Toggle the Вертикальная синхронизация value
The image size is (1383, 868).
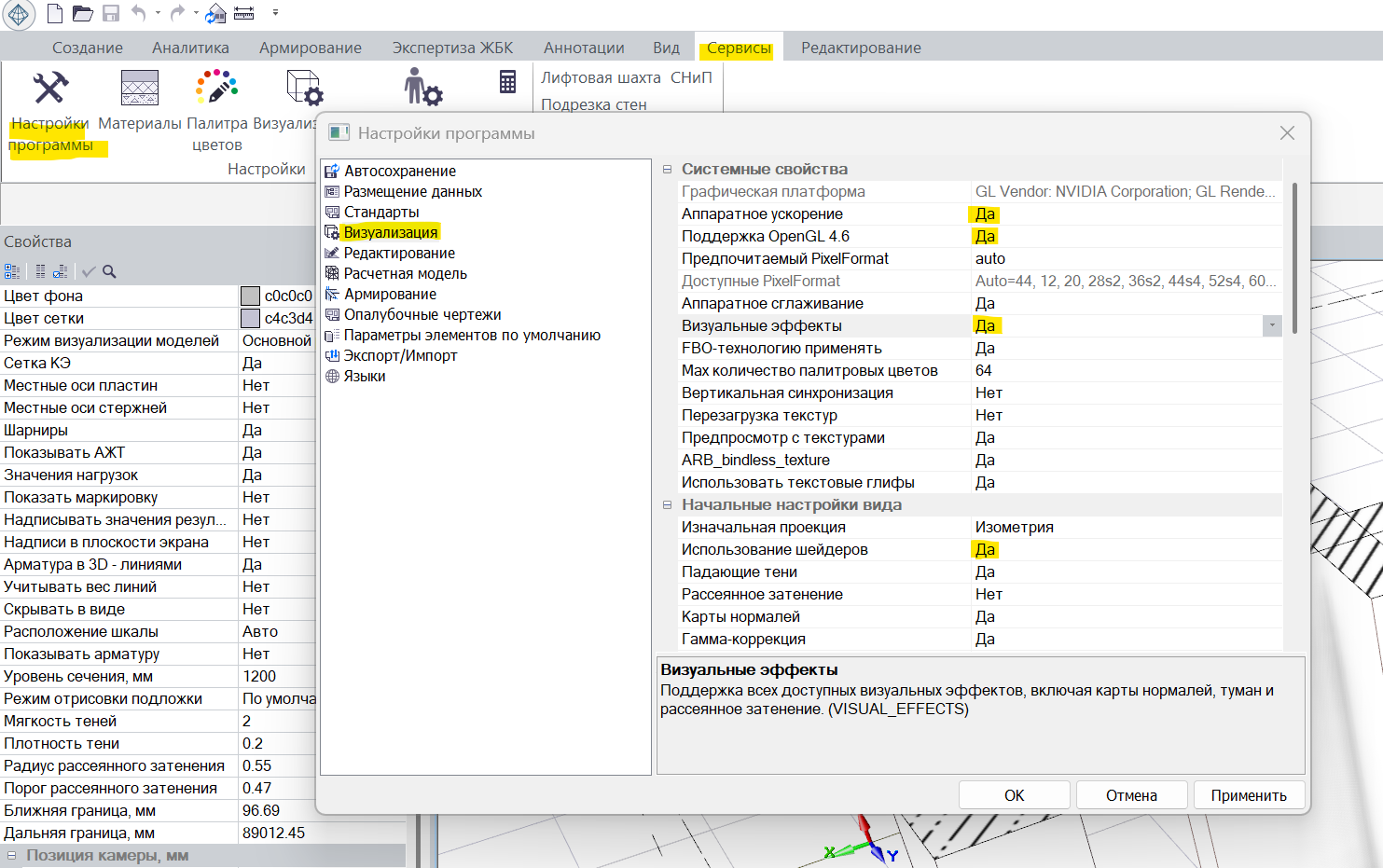pos(989,393)
